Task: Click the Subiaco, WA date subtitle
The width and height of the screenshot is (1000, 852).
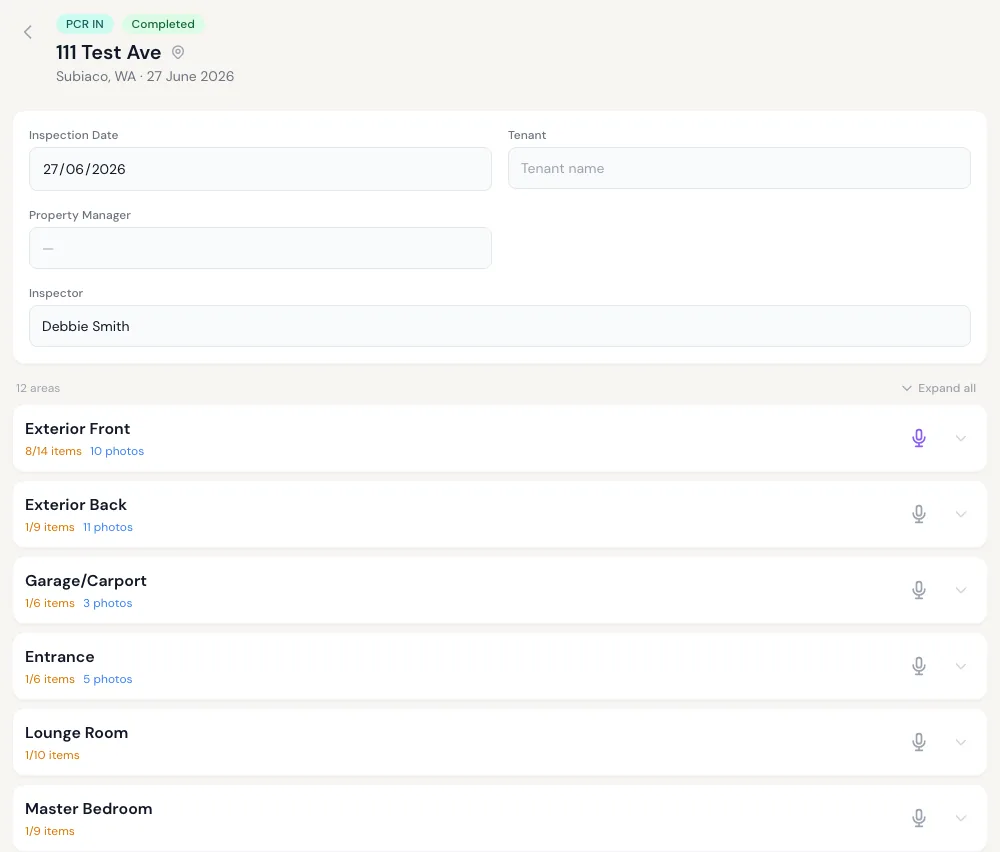Action: [145, 77]
